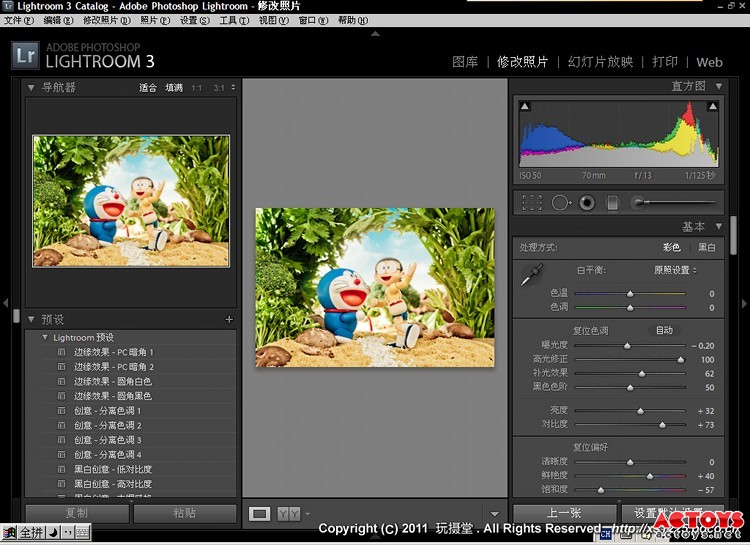The image size is (750, 545).
Task: Select the Graduated Filter tool
Action: click(612, 203)
